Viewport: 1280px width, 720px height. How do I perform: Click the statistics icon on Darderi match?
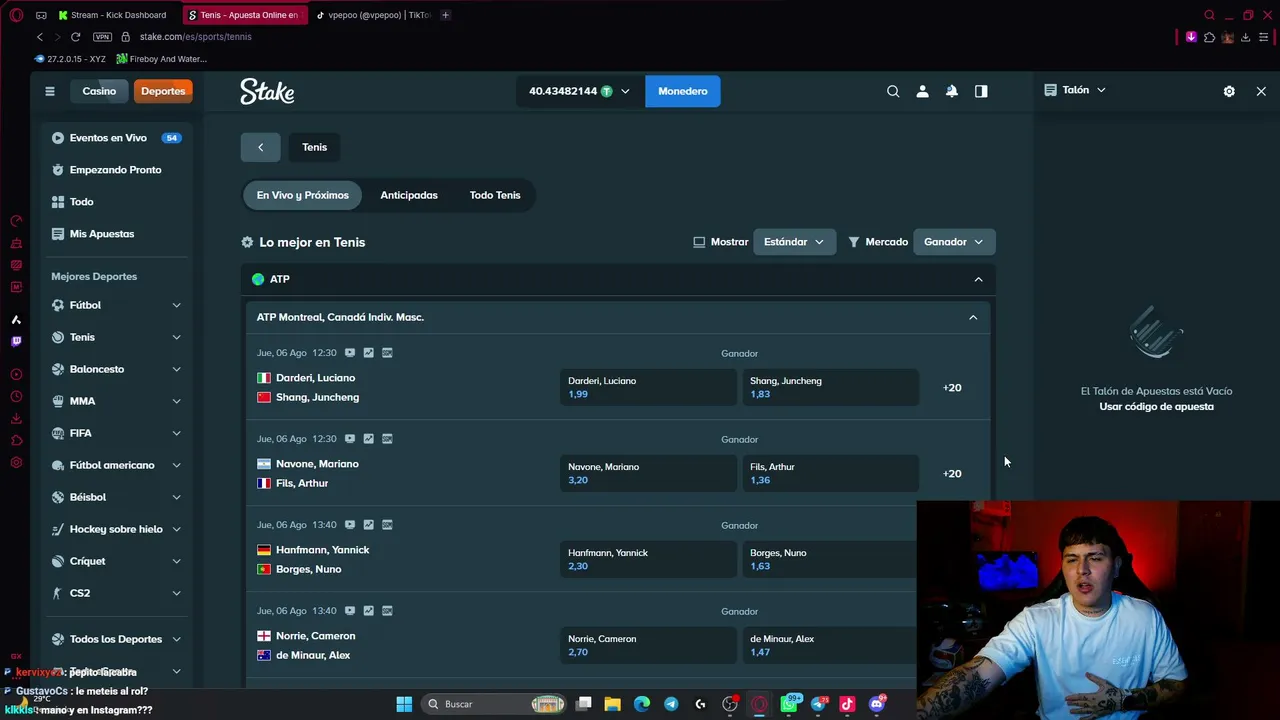pyautogui.click(x=369, y=353)
